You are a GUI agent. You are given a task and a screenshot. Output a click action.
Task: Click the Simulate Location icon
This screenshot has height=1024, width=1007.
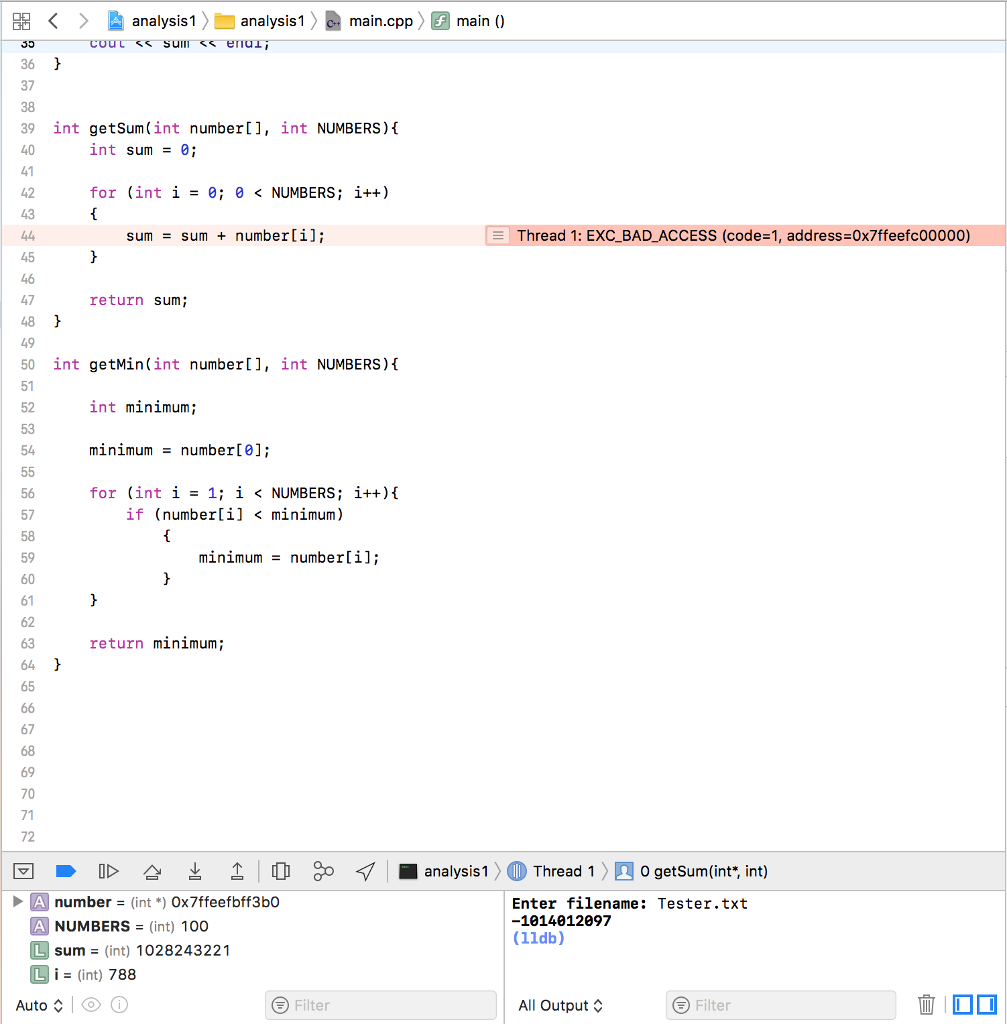[x=365, y=871]
